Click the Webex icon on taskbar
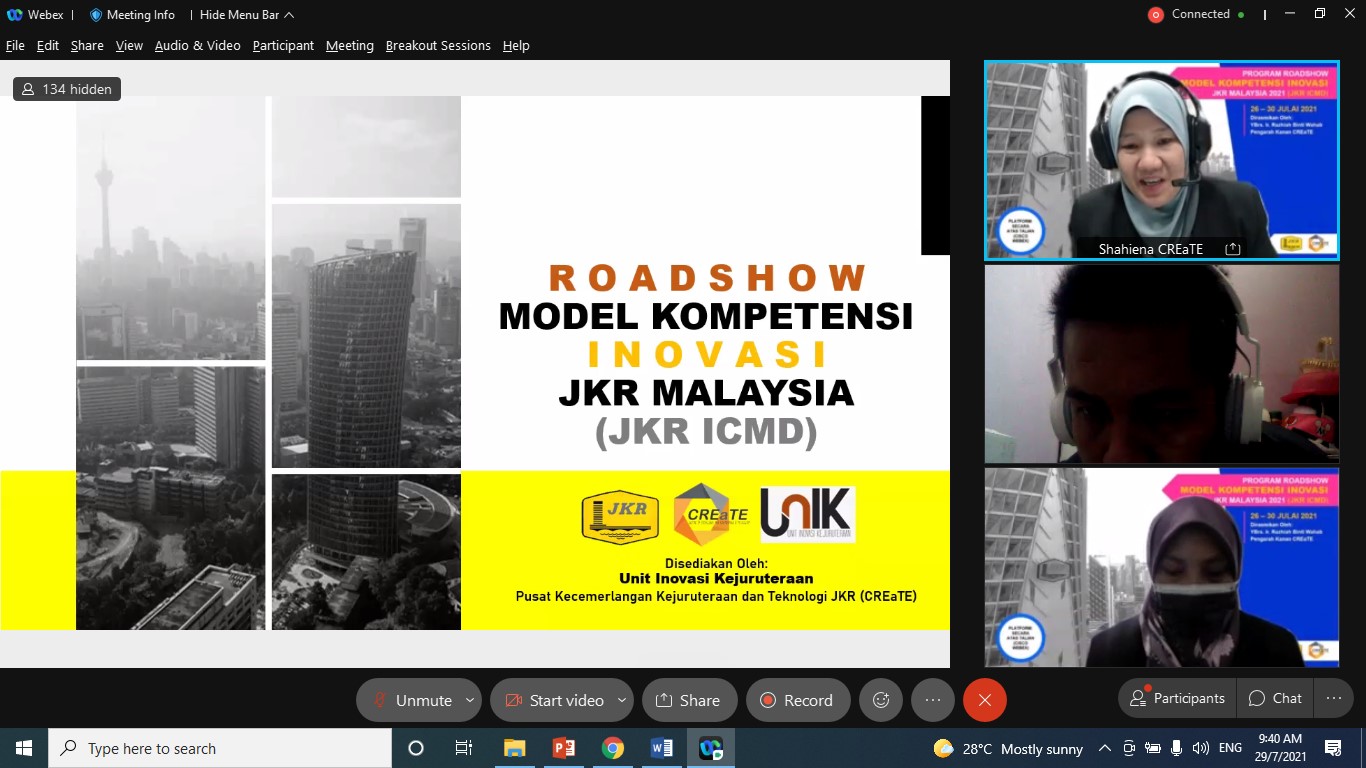This screenshot has height=768, width=1366. [710, 748]
